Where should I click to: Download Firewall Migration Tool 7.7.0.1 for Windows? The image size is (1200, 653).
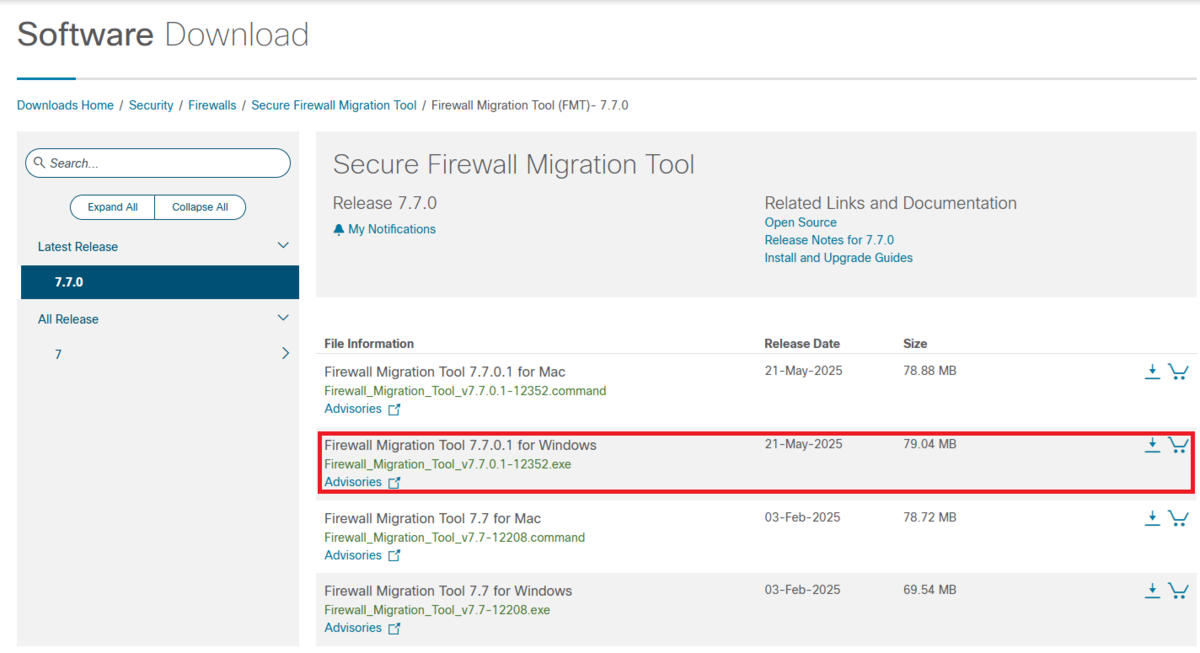coord(1152,445)
